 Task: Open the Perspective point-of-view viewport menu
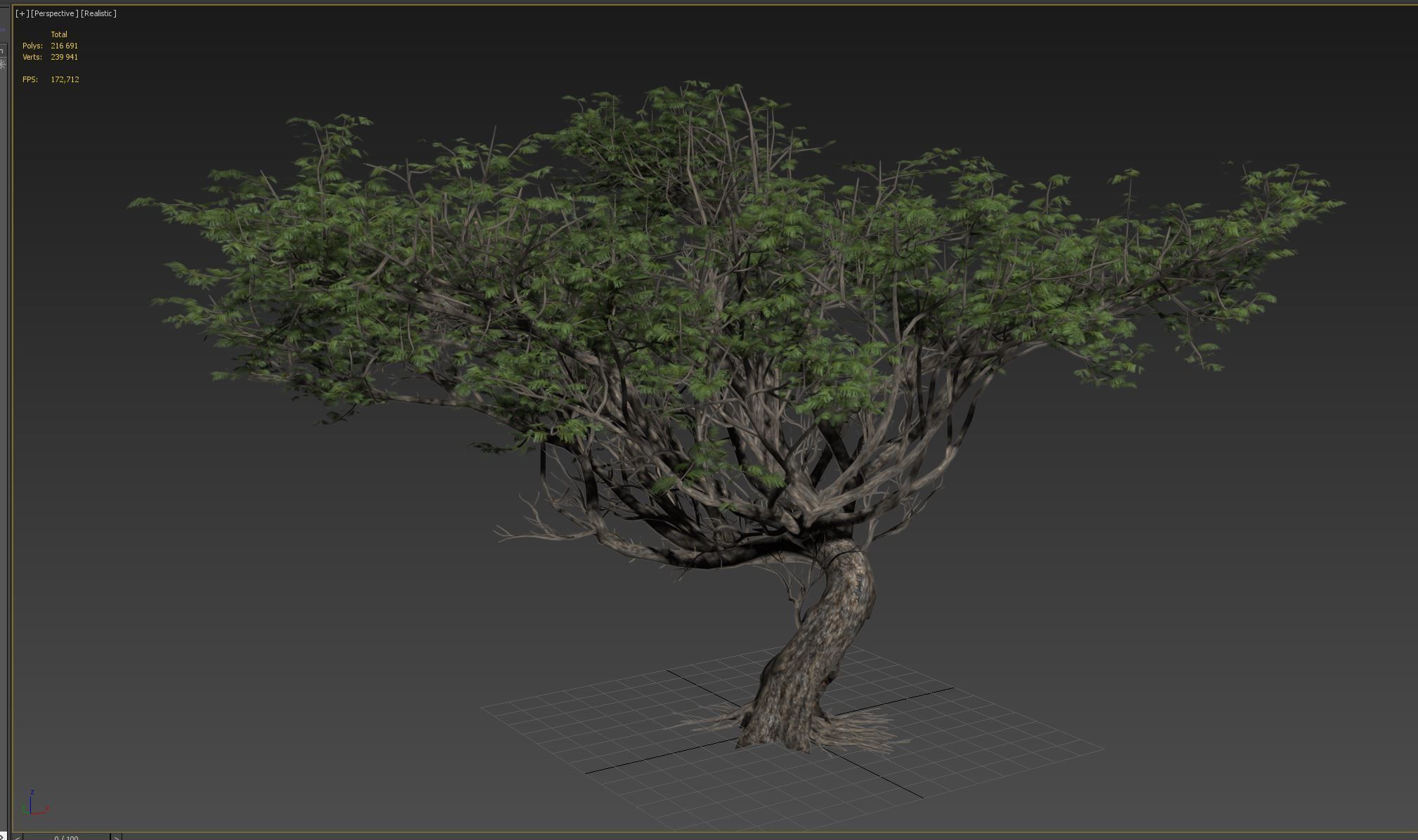click(54, 13)
